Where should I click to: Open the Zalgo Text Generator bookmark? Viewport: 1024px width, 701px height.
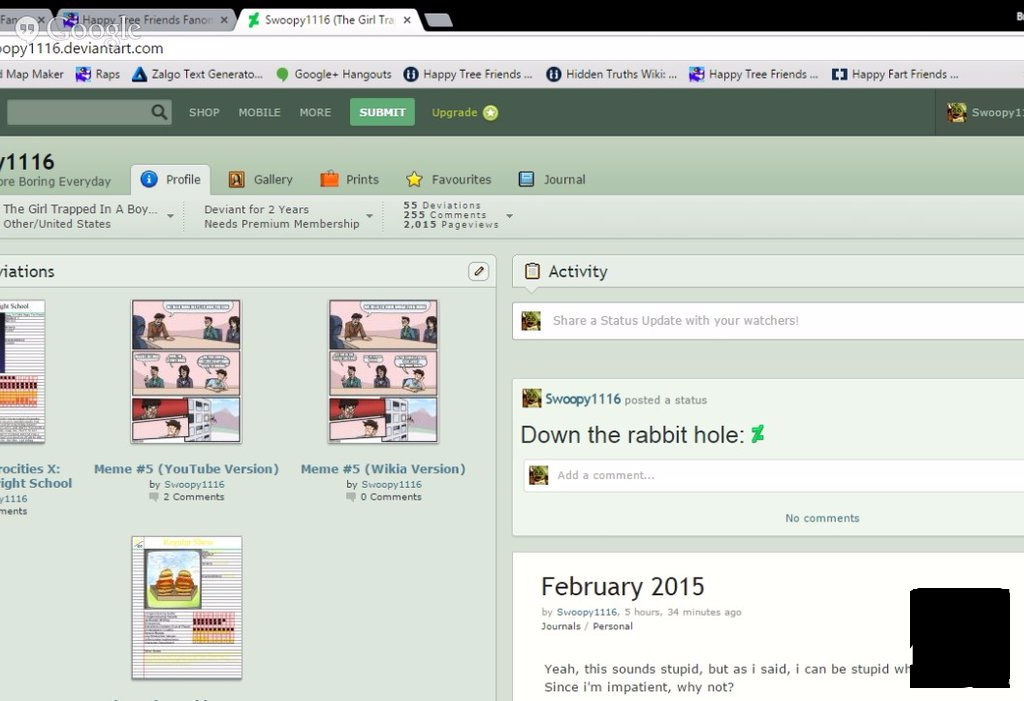tap(197, 74)
